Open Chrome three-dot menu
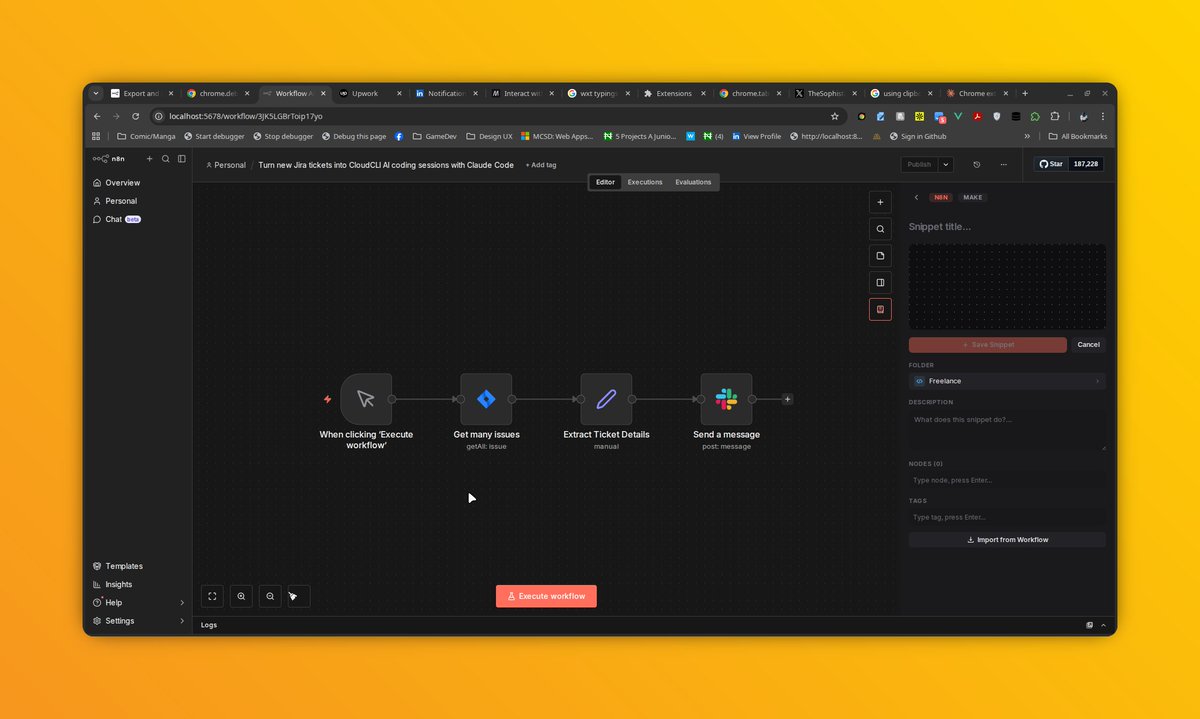The width and height of the screenshot is (1200, 719). (1102, 116)
